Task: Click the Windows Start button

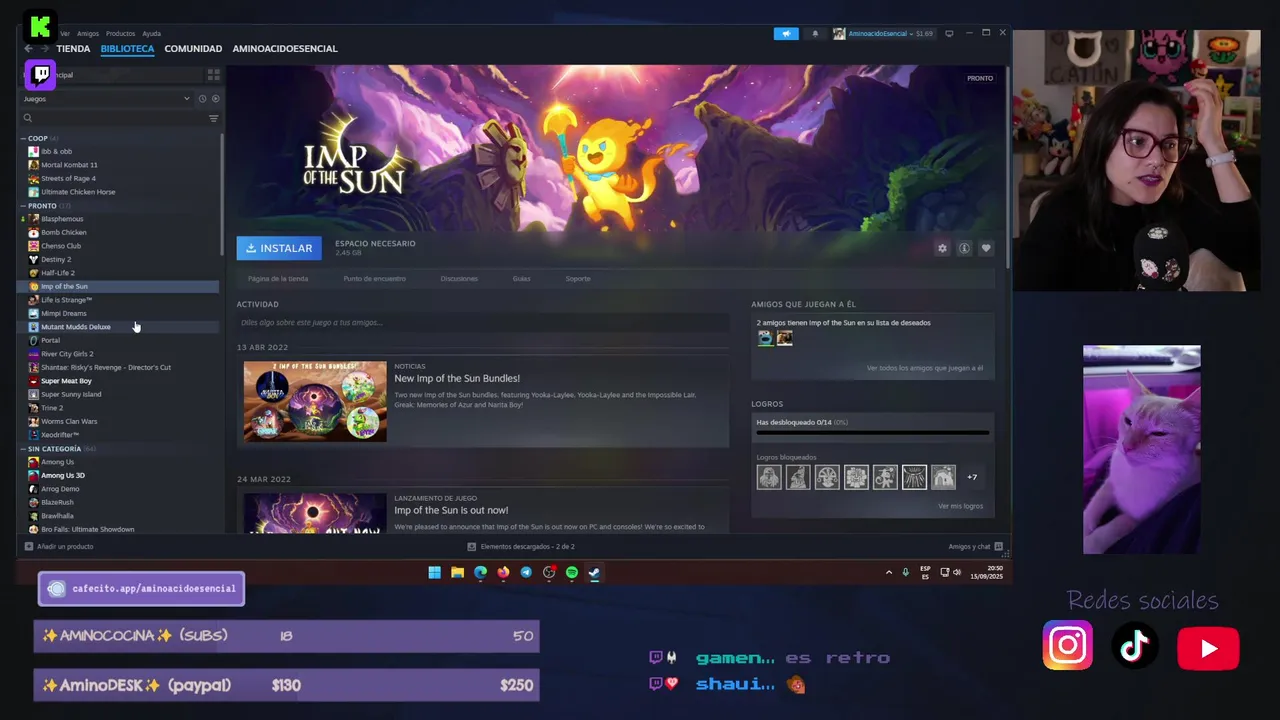Action: tap(434, 573)
